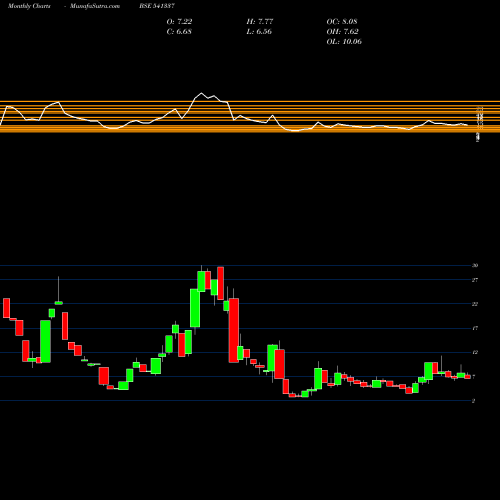Image resolution: width=500 pixels, height=500 pixels.
Task: Click the highest peak of the white indicator line
Action: (x=201, y=93)
